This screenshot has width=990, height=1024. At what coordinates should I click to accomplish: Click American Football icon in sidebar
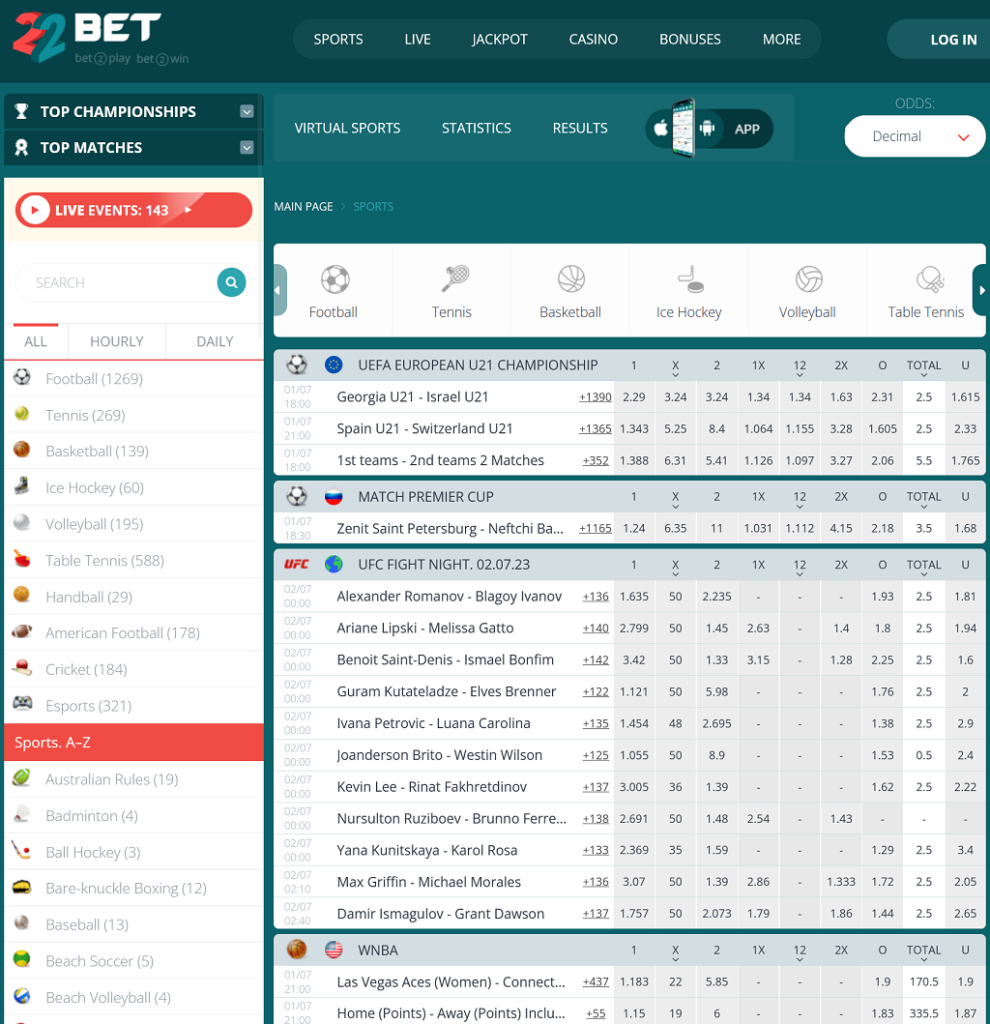(22, 631)
